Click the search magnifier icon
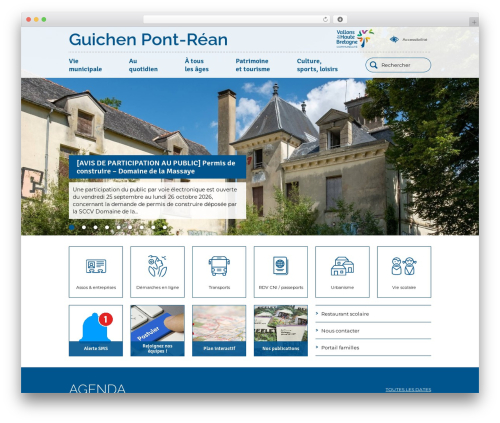The image size is (500, 423). pyautogui.click(x=374, y=65)
